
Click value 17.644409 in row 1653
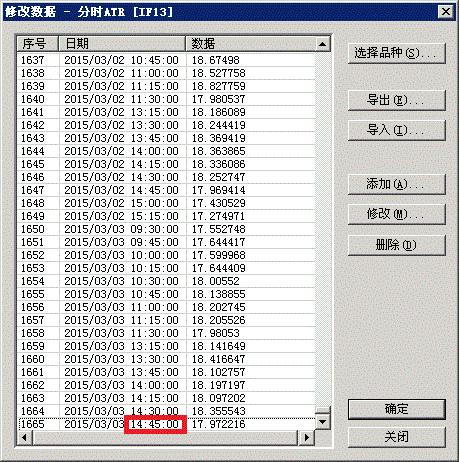(219, 268)
